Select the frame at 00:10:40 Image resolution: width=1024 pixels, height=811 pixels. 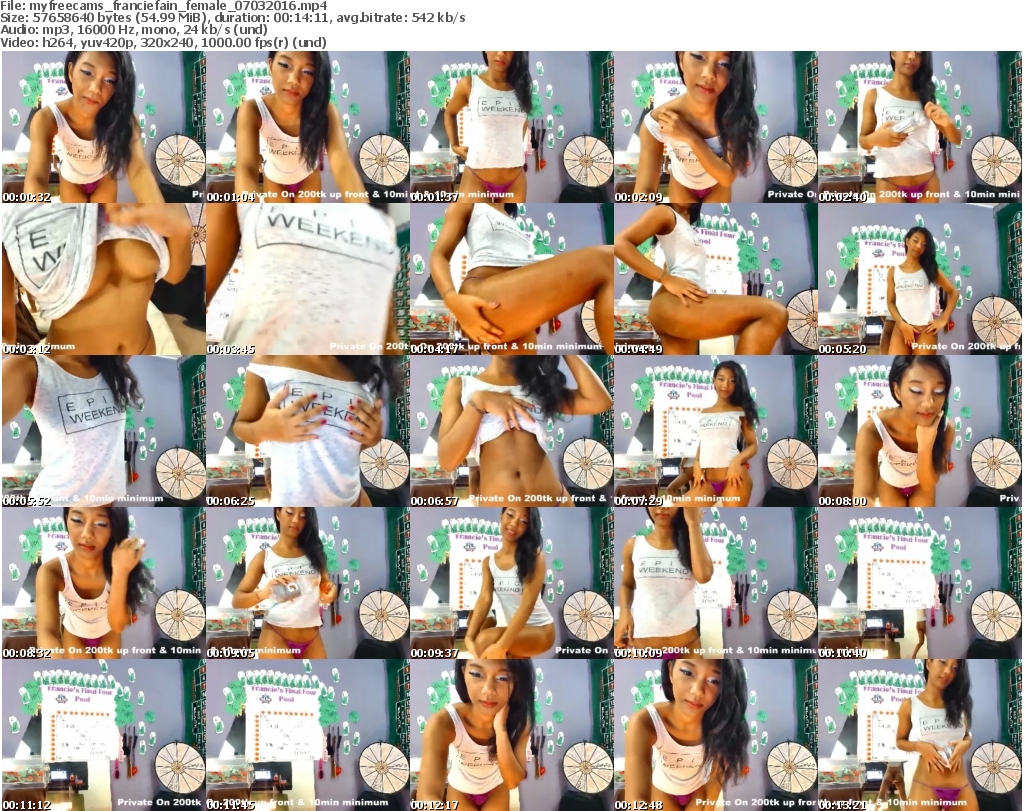(x=919, y=583)
